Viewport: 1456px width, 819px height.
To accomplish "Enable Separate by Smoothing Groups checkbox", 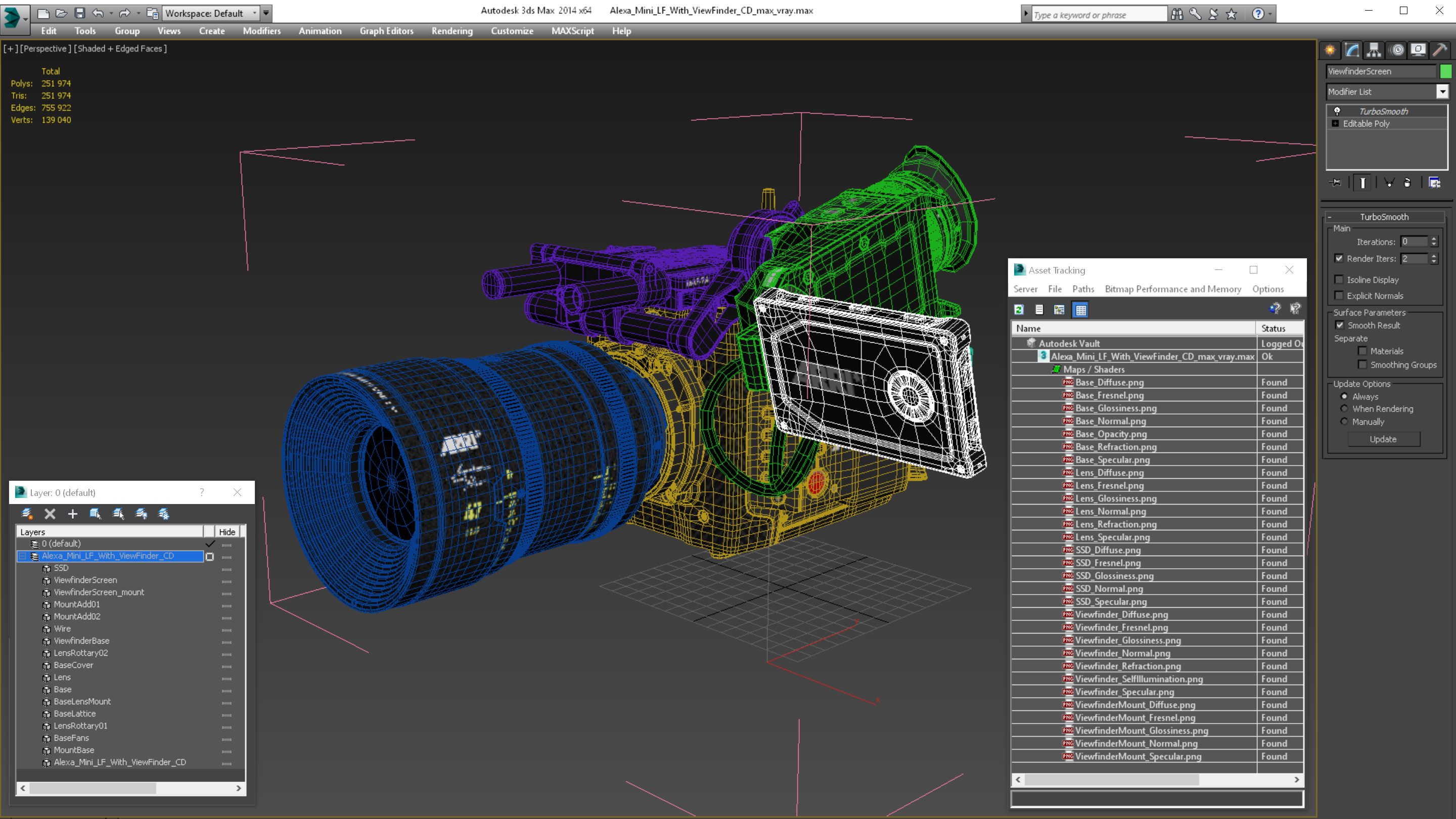I will pyautogui.click(x=1362, y=365).
